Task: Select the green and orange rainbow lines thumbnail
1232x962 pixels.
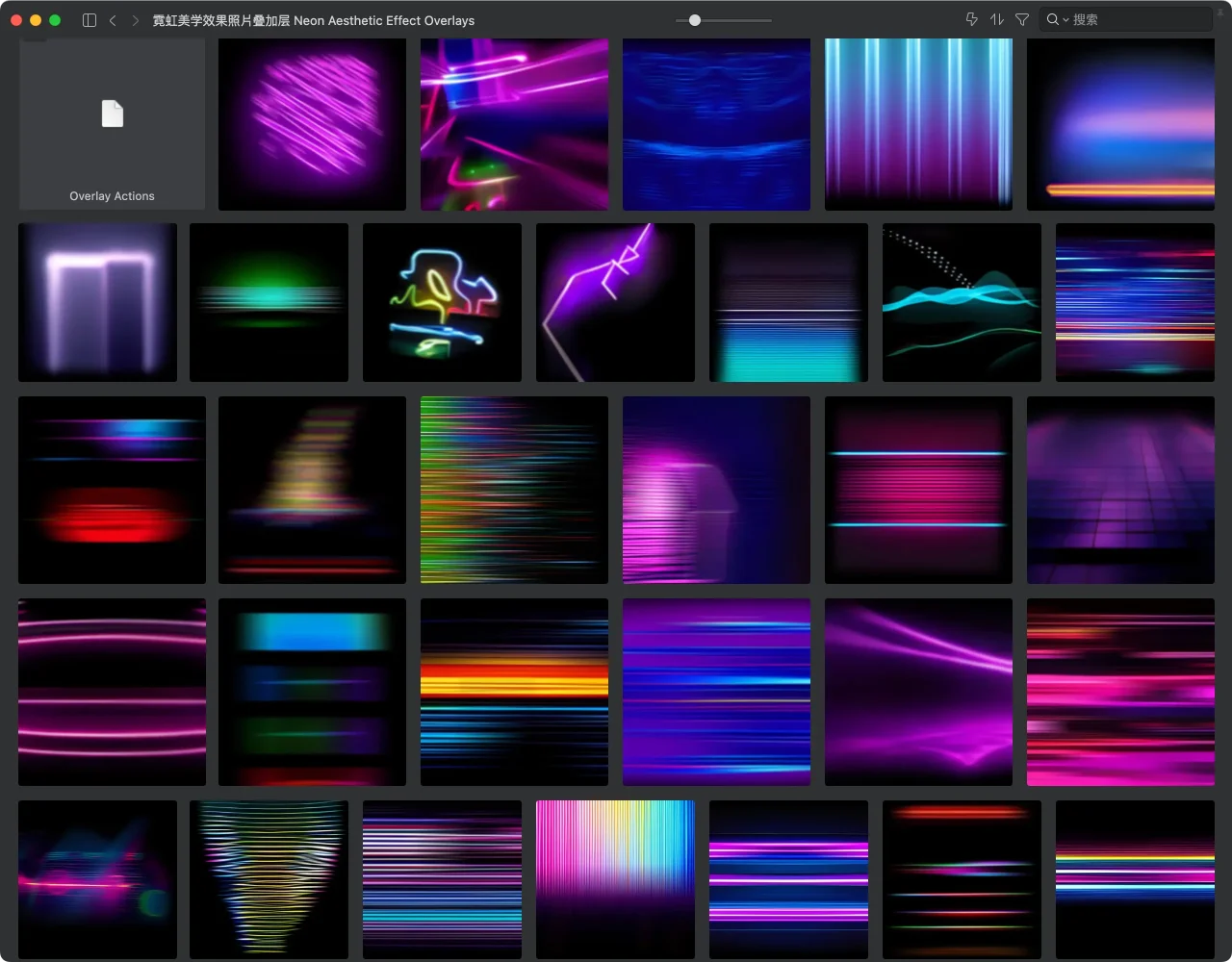Action: 514,490
